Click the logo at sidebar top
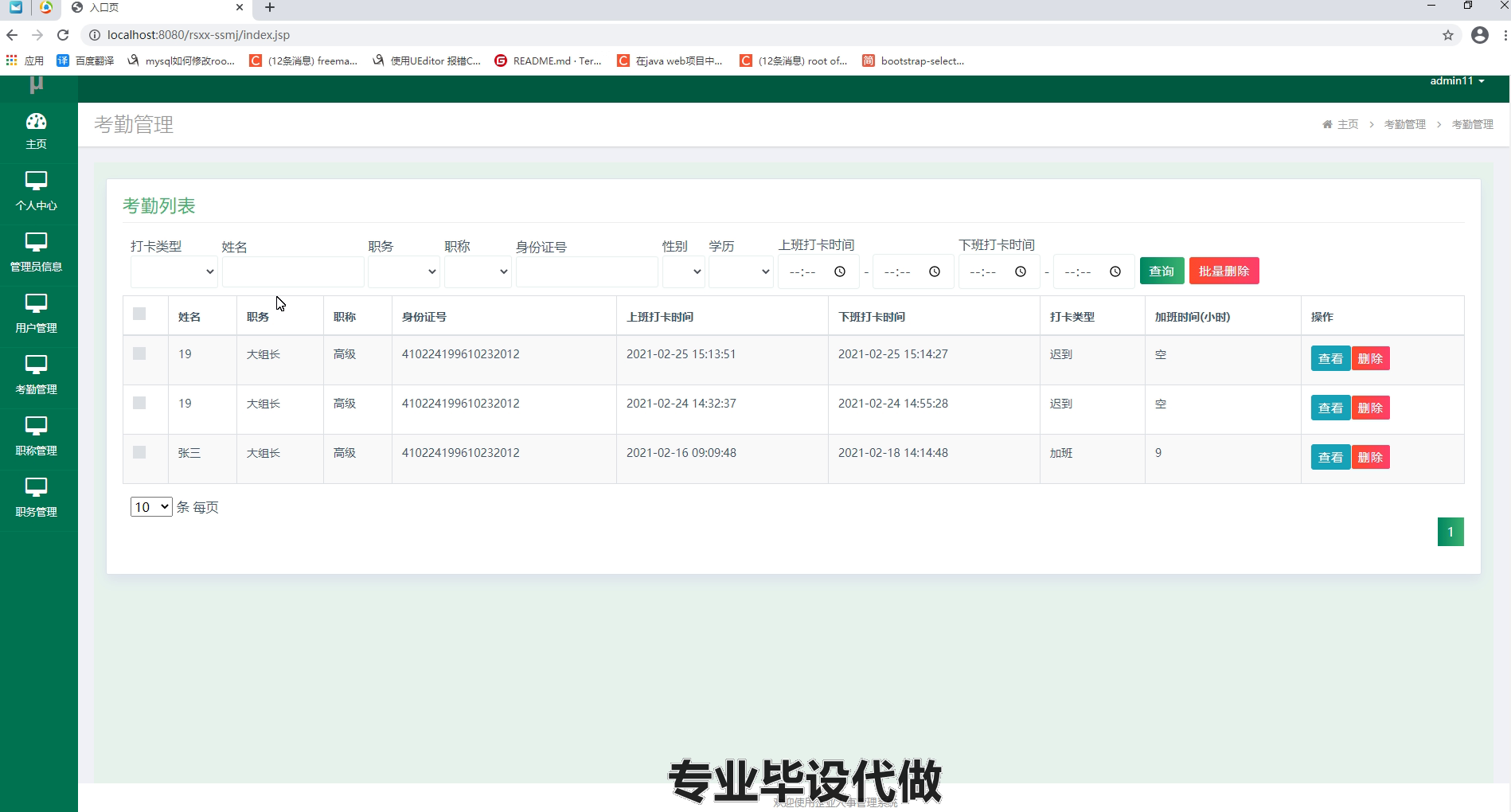Screen dimensions: 1511x812 (x=37, y=84)
